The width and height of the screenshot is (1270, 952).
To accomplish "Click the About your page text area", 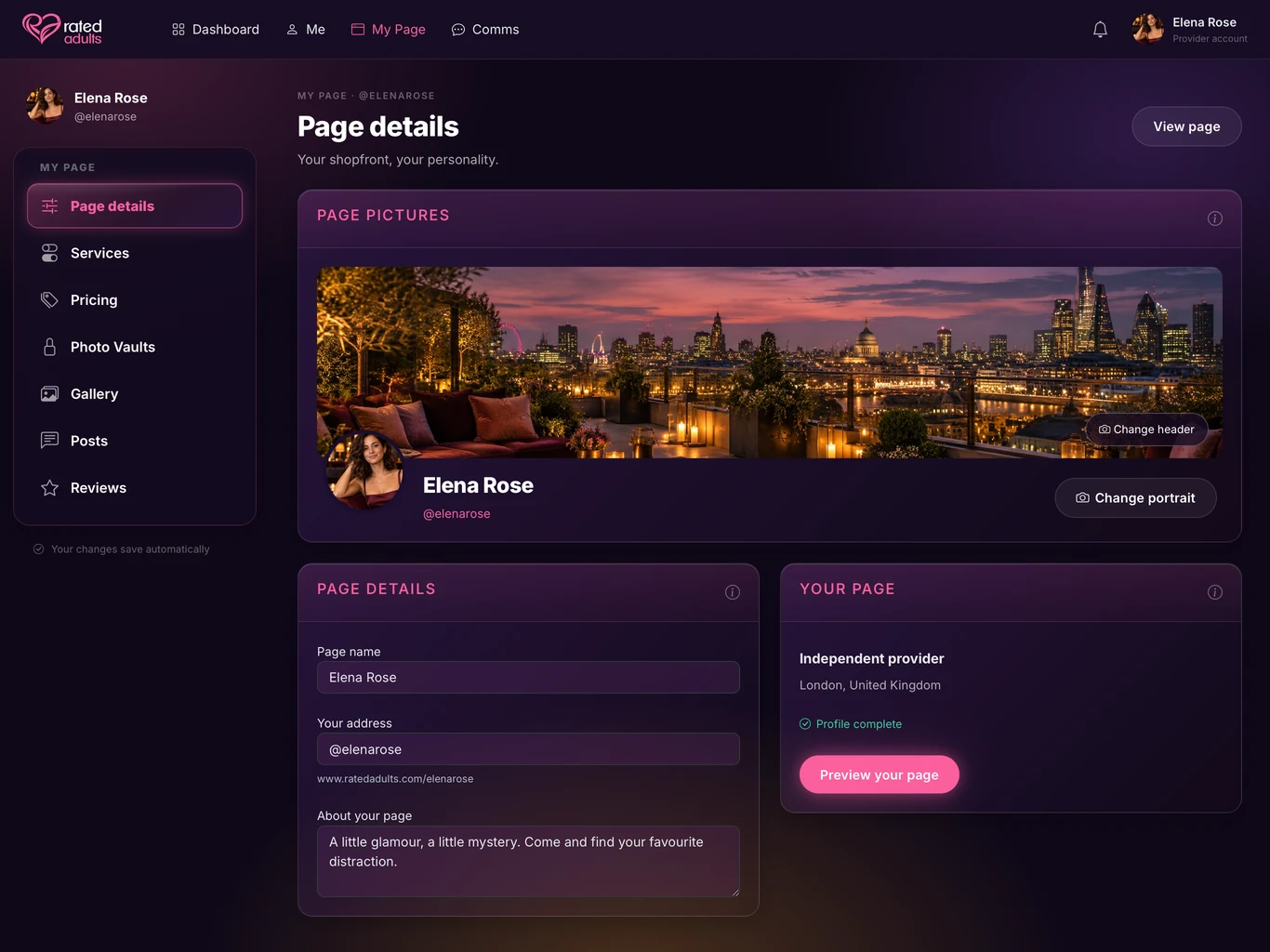I will coord(528,861).
